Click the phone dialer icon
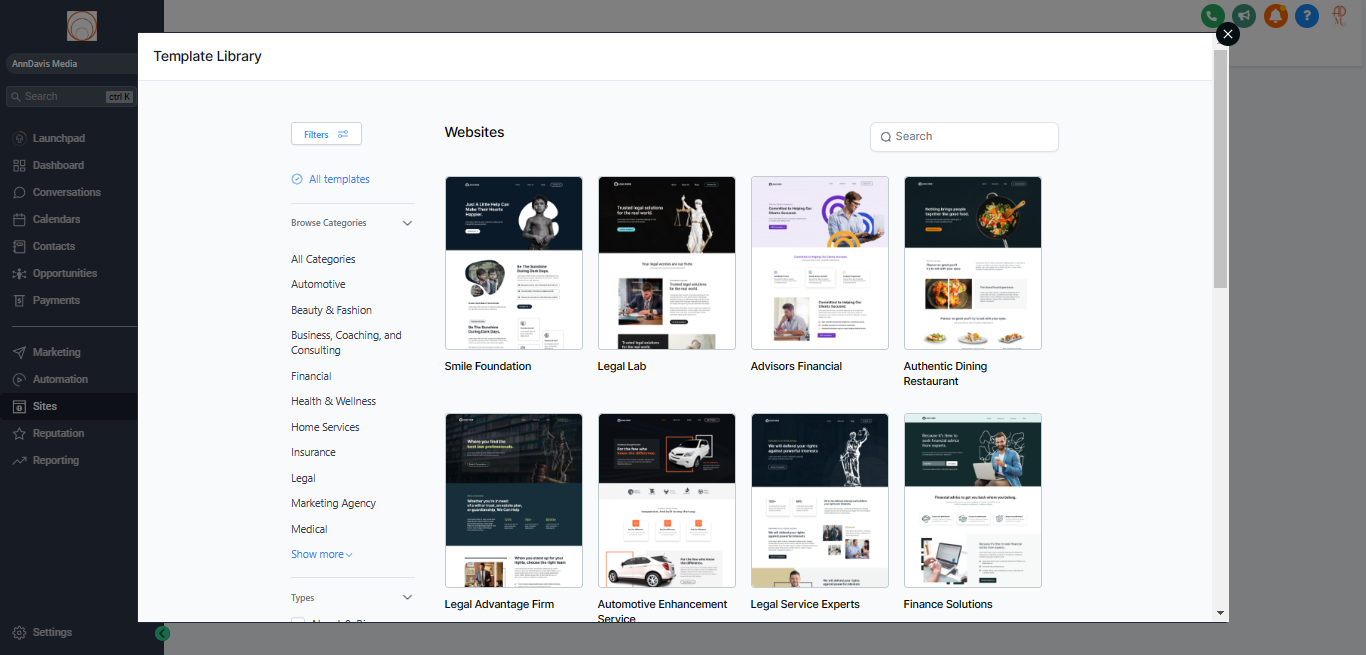The height and width of the screenshot is (655, 1366). [1212, 16]
